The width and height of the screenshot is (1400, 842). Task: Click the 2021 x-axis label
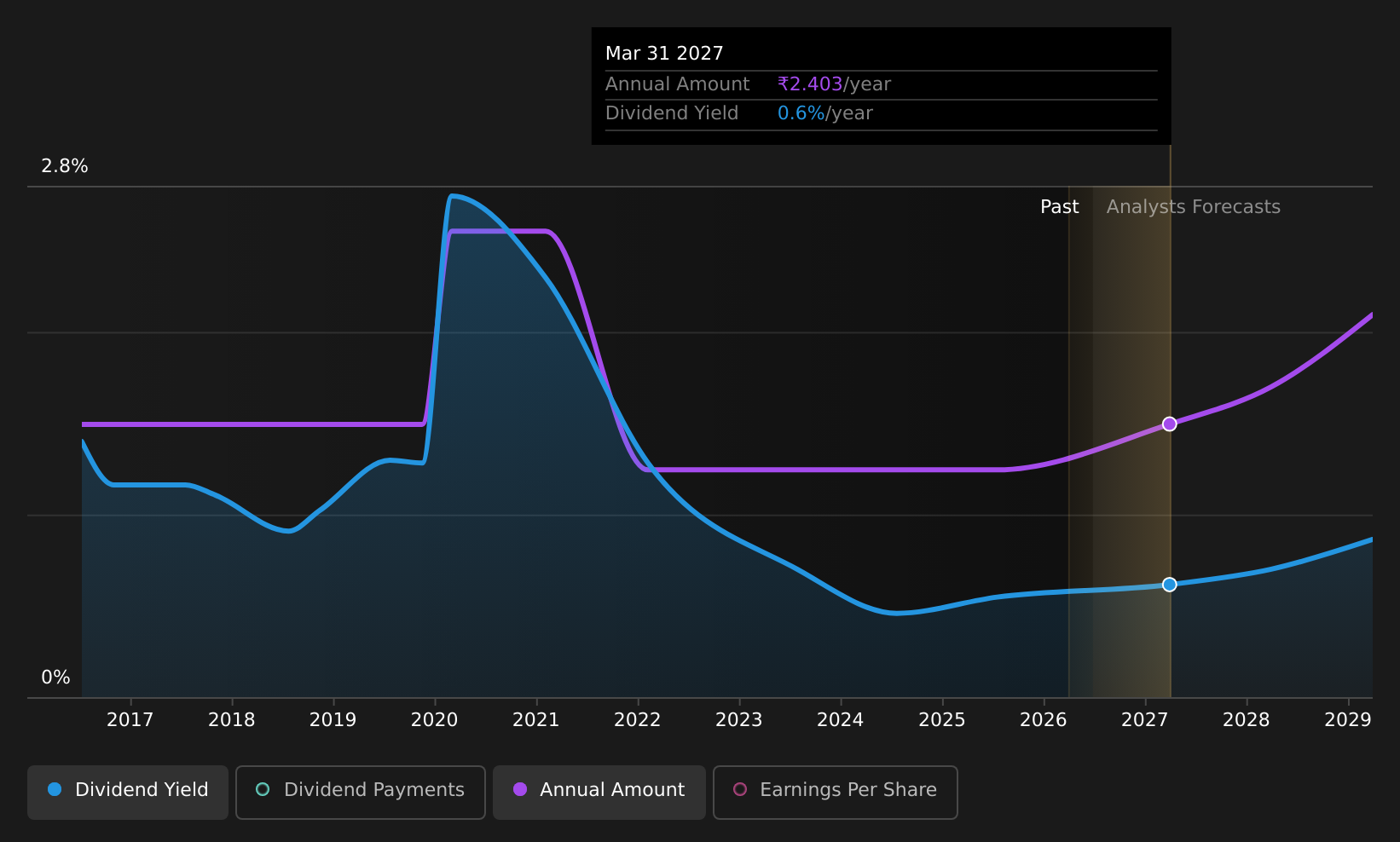tap(536, 720)
